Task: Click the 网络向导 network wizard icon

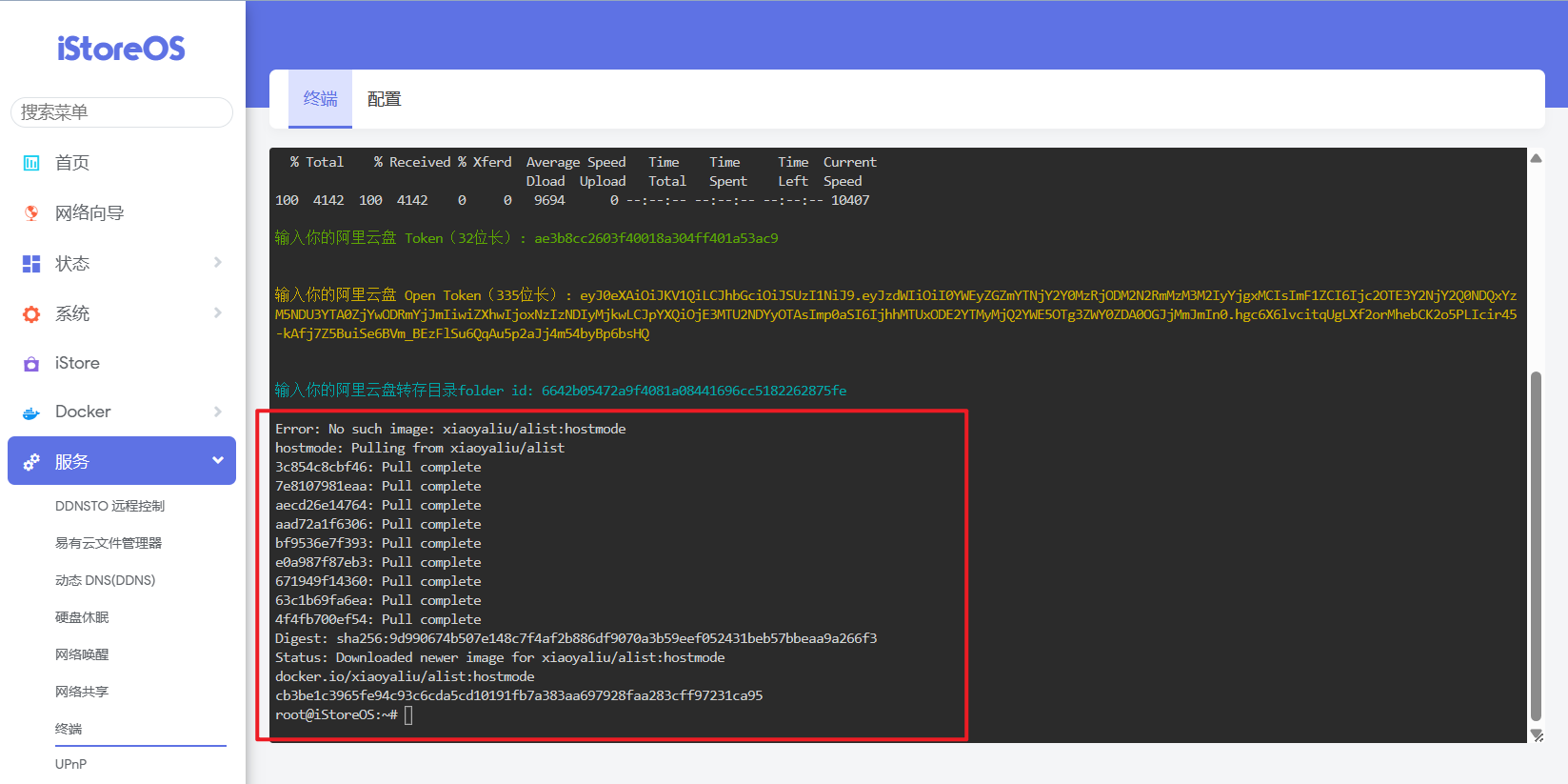Action: (31, 213)
